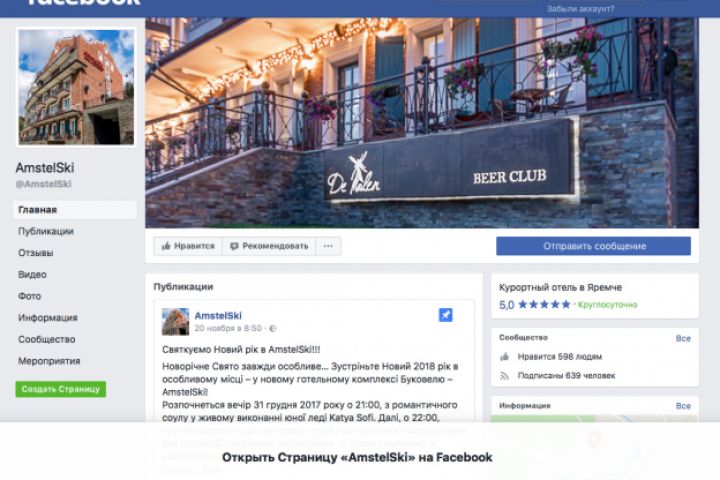Open the three-dots more options button
720x480 pixels.
328,246
